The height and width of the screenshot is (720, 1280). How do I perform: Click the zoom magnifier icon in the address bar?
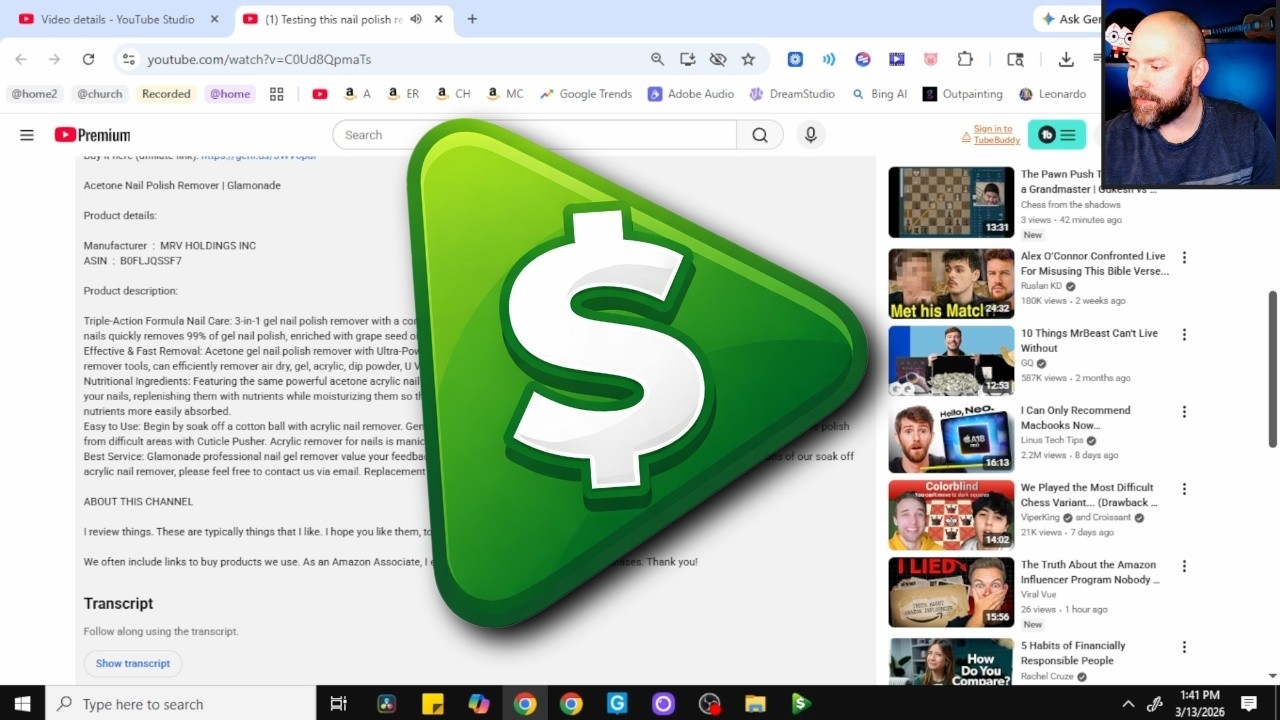pyautogui.click(x=657, y=59)
